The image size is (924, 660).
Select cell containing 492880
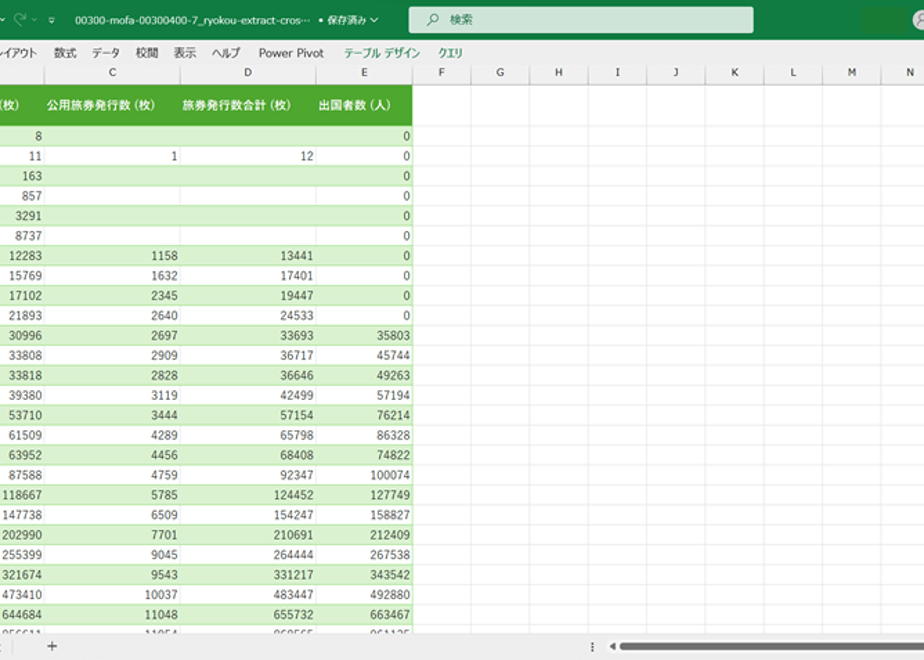364,595
